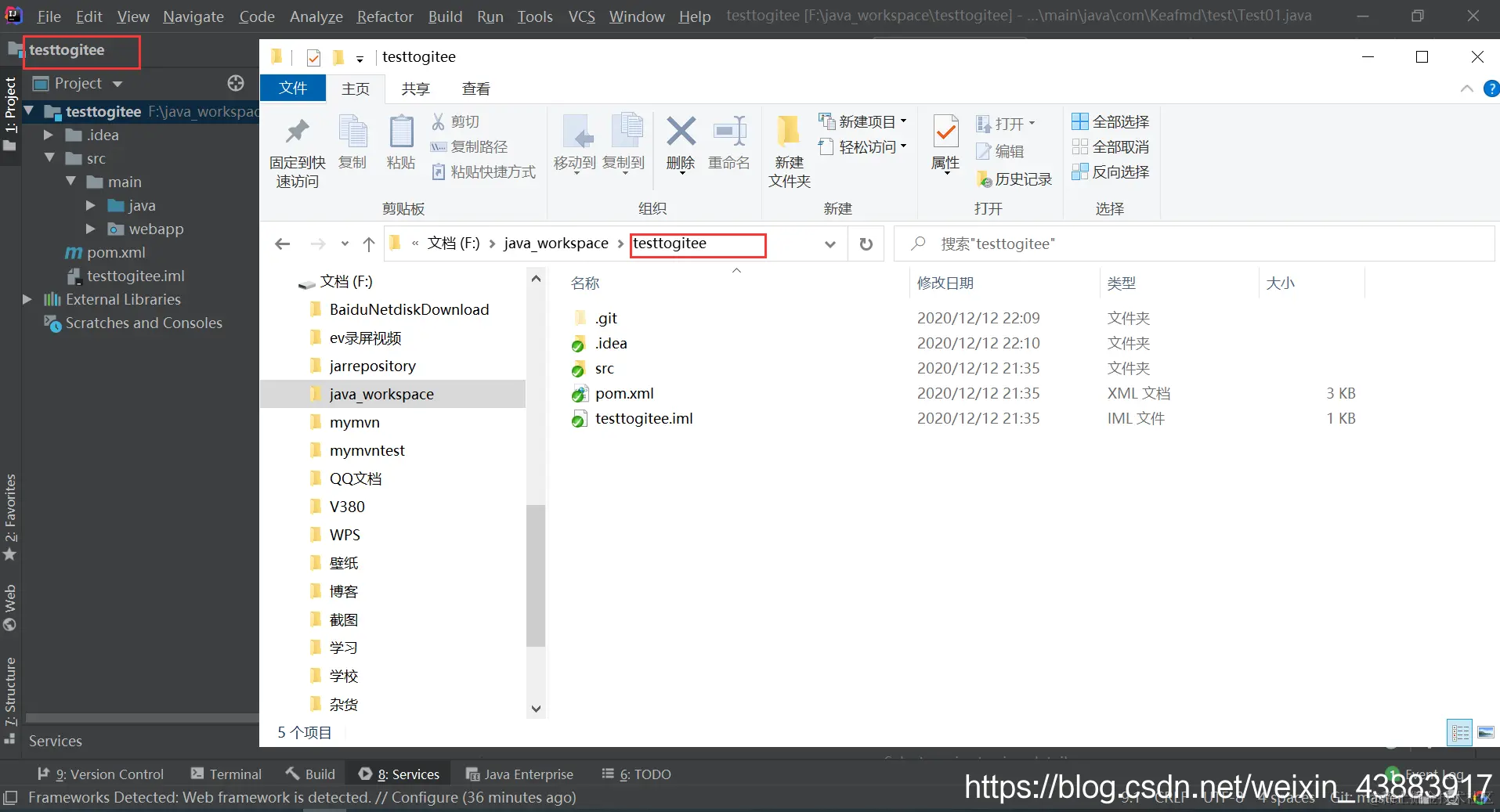Click java_workspace in the address breadcrumb

[x=556, y=244]
